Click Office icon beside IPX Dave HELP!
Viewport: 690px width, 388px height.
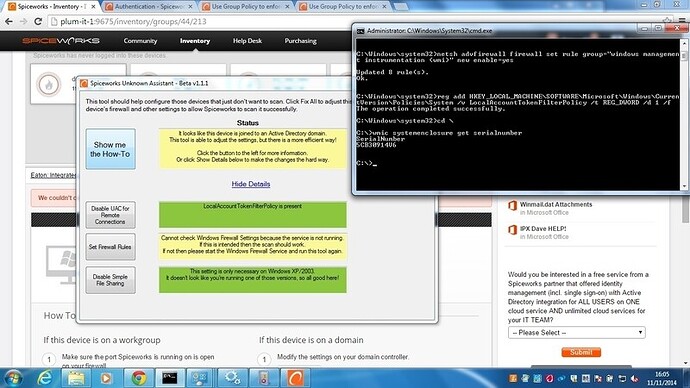[512, 230]
